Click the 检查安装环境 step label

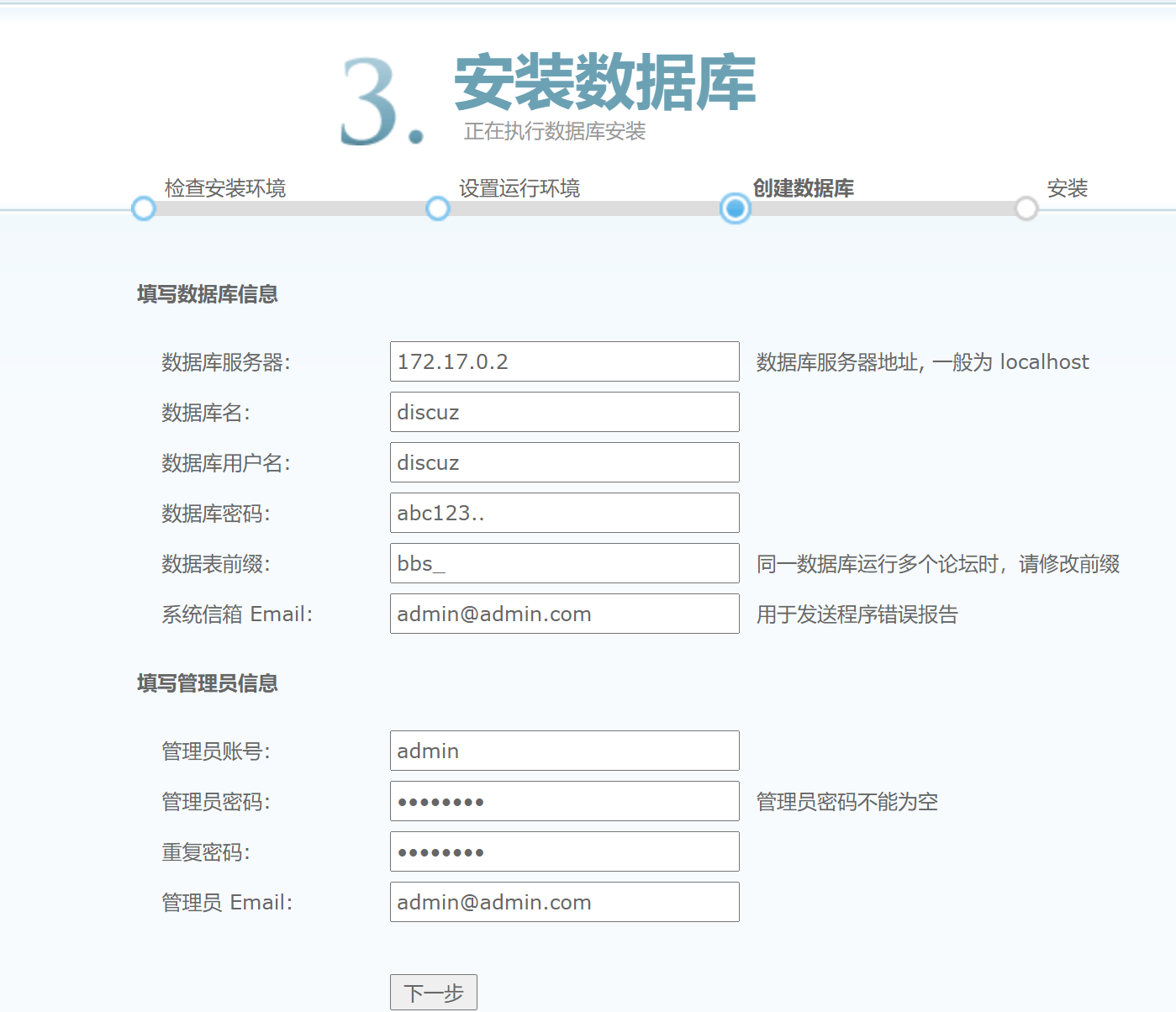tap(225, 188)
